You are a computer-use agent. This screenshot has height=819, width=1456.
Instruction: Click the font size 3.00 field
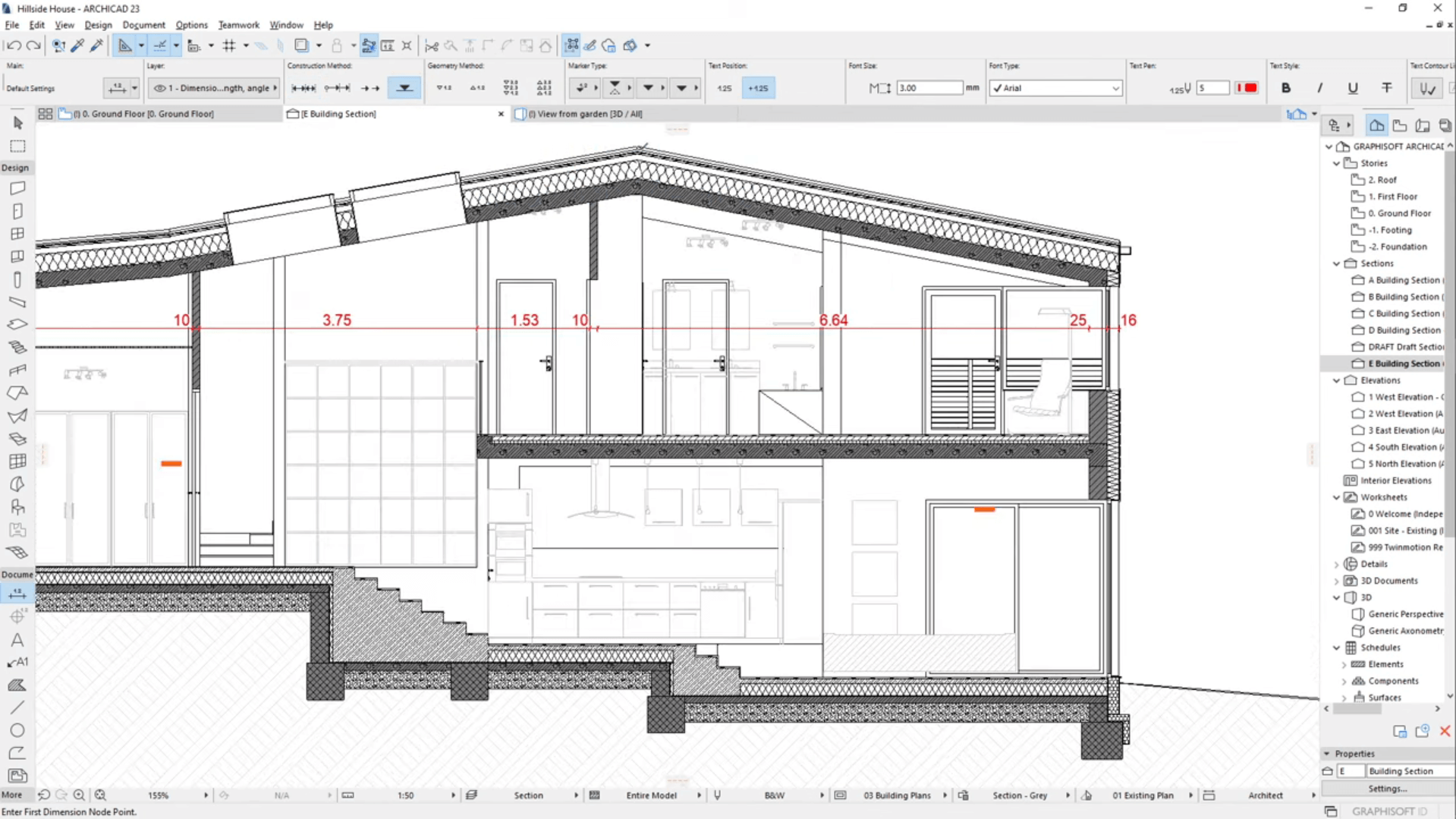click(x=929, y=88)
